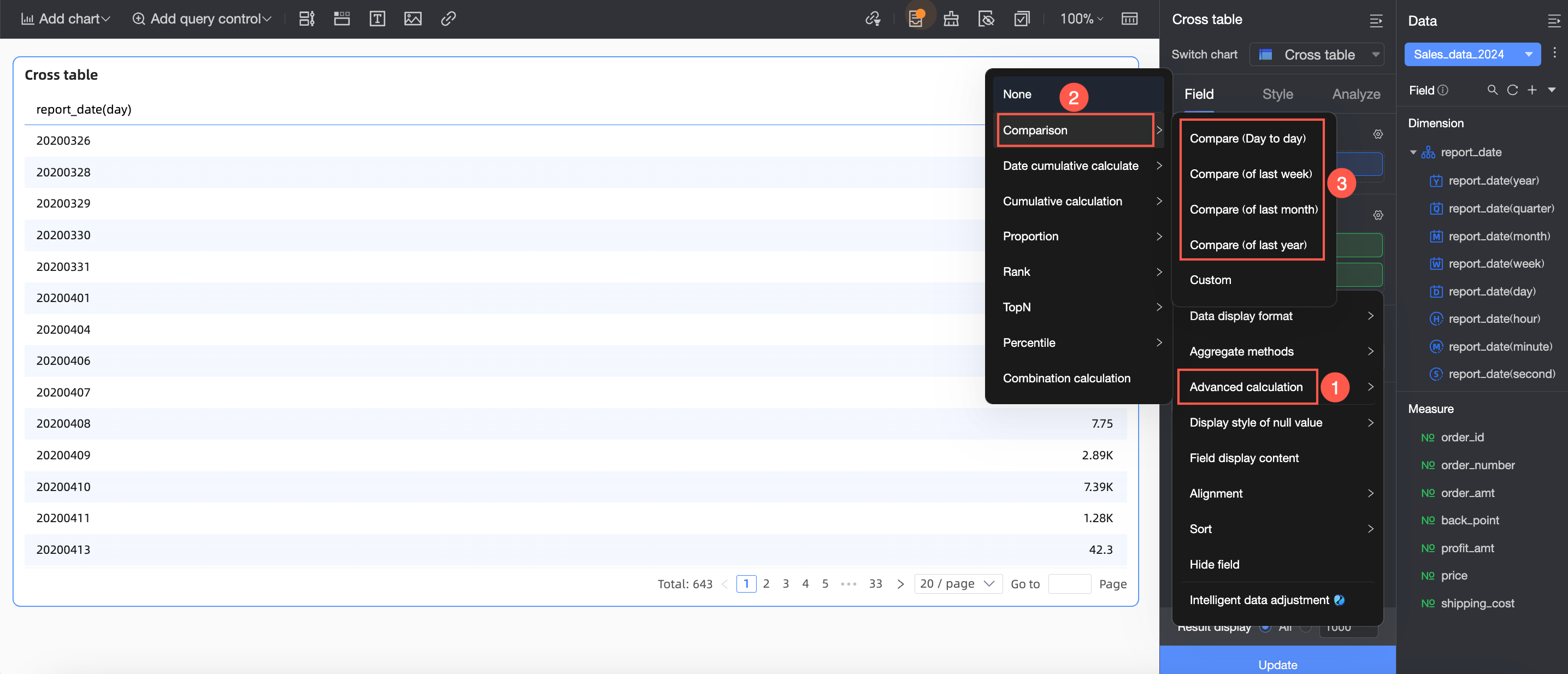
Task: Open the Add chart dropdown
Action: click(66, 19)
